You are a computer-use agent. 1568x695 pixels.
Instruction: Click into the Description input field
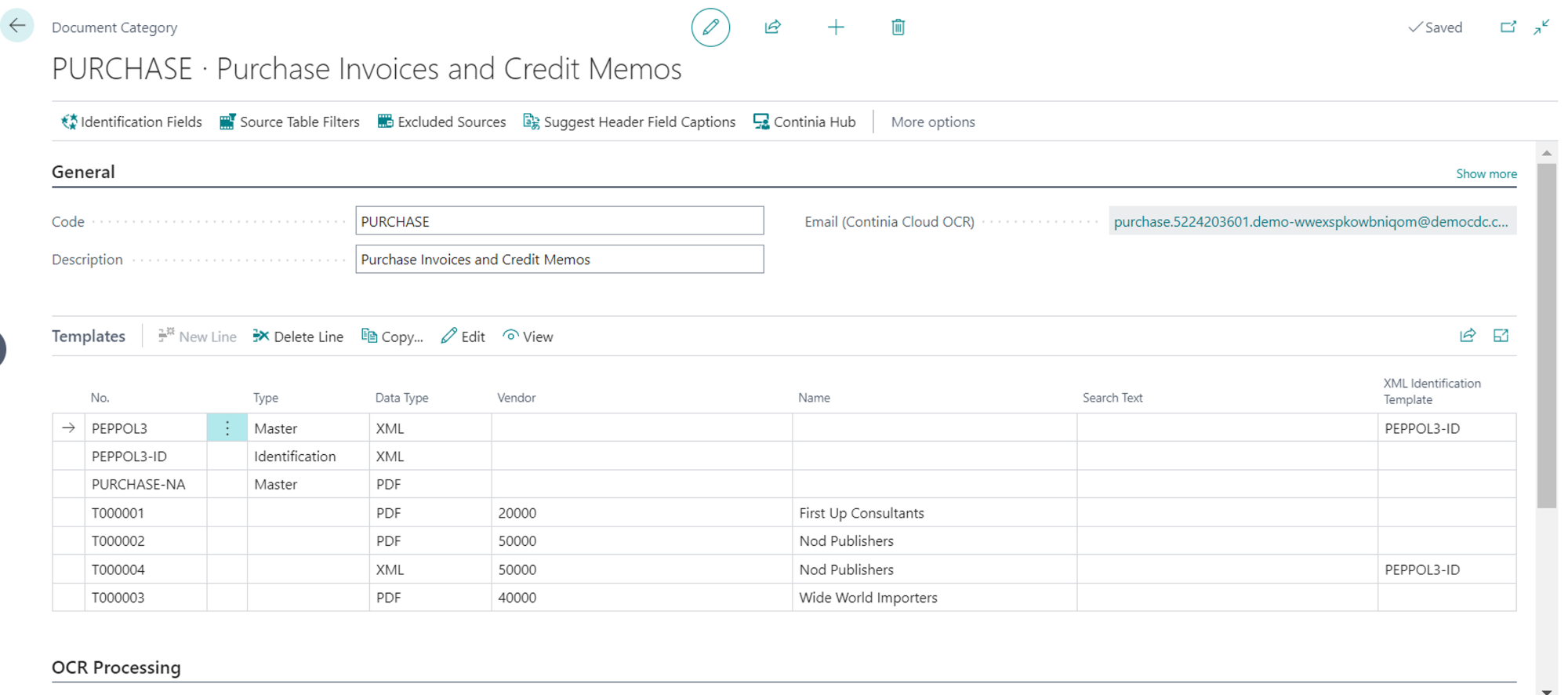(559, 260)
